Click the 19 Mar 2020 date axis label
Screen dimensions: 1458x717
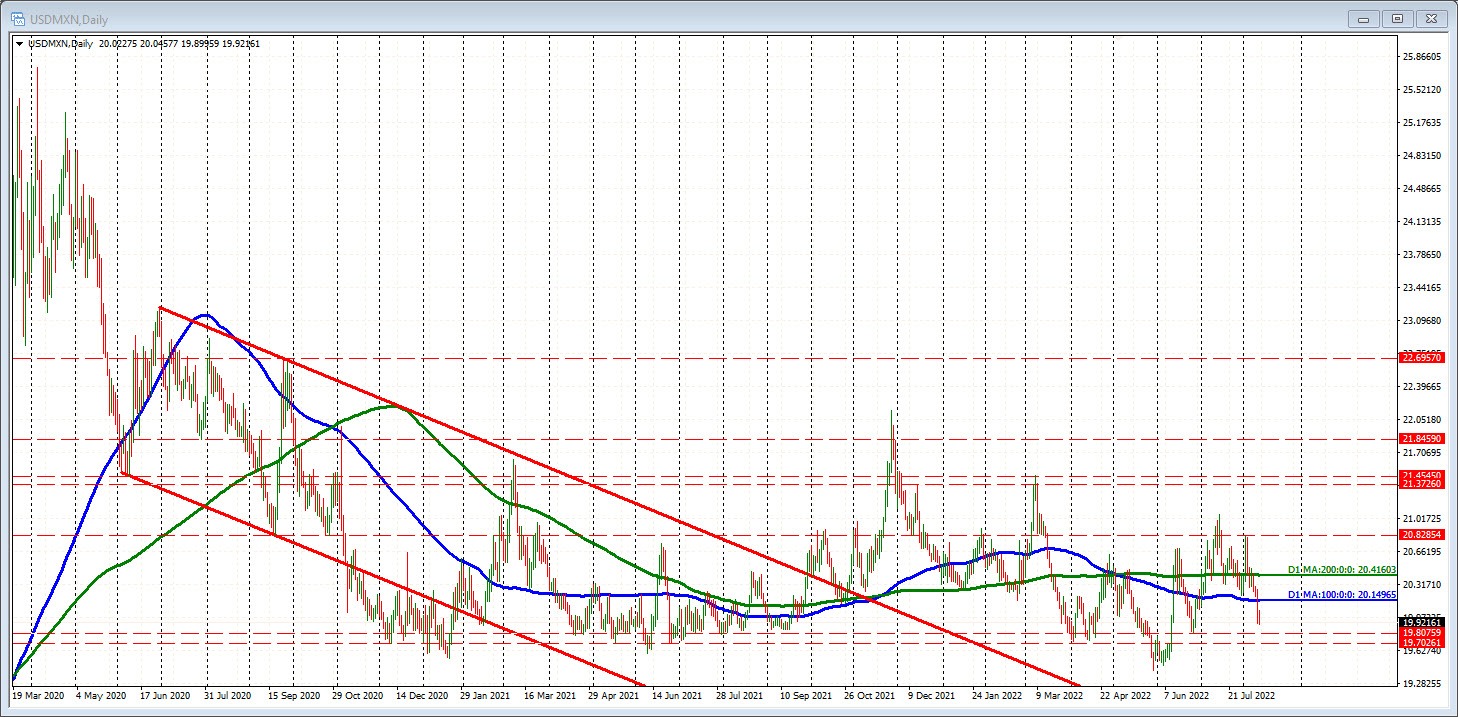pos(37,694)
